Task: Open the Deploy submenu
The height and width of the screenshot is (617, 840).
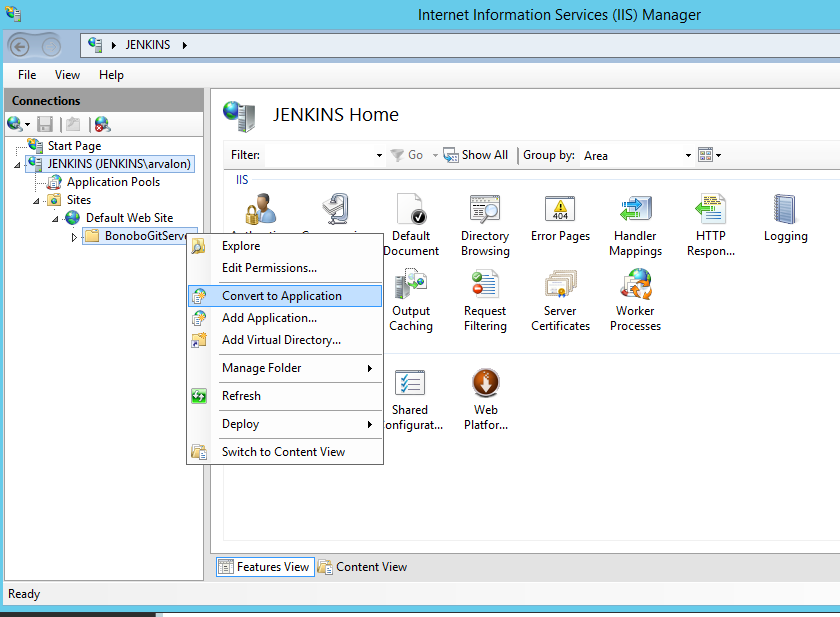Action: pyautogui.click(x=285, y=424)
